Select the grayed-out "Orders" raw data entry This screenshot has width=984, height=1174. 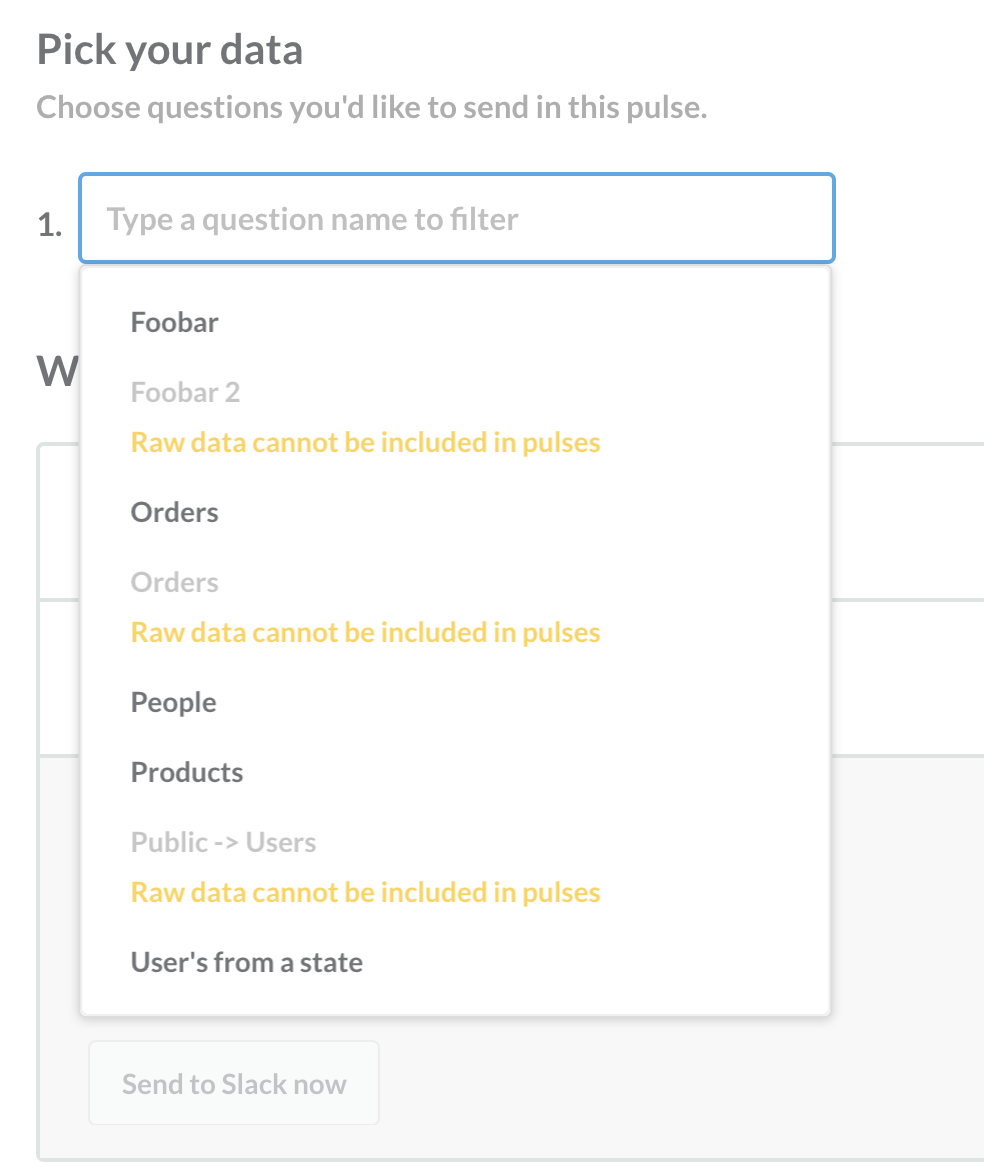pos(174,582)
